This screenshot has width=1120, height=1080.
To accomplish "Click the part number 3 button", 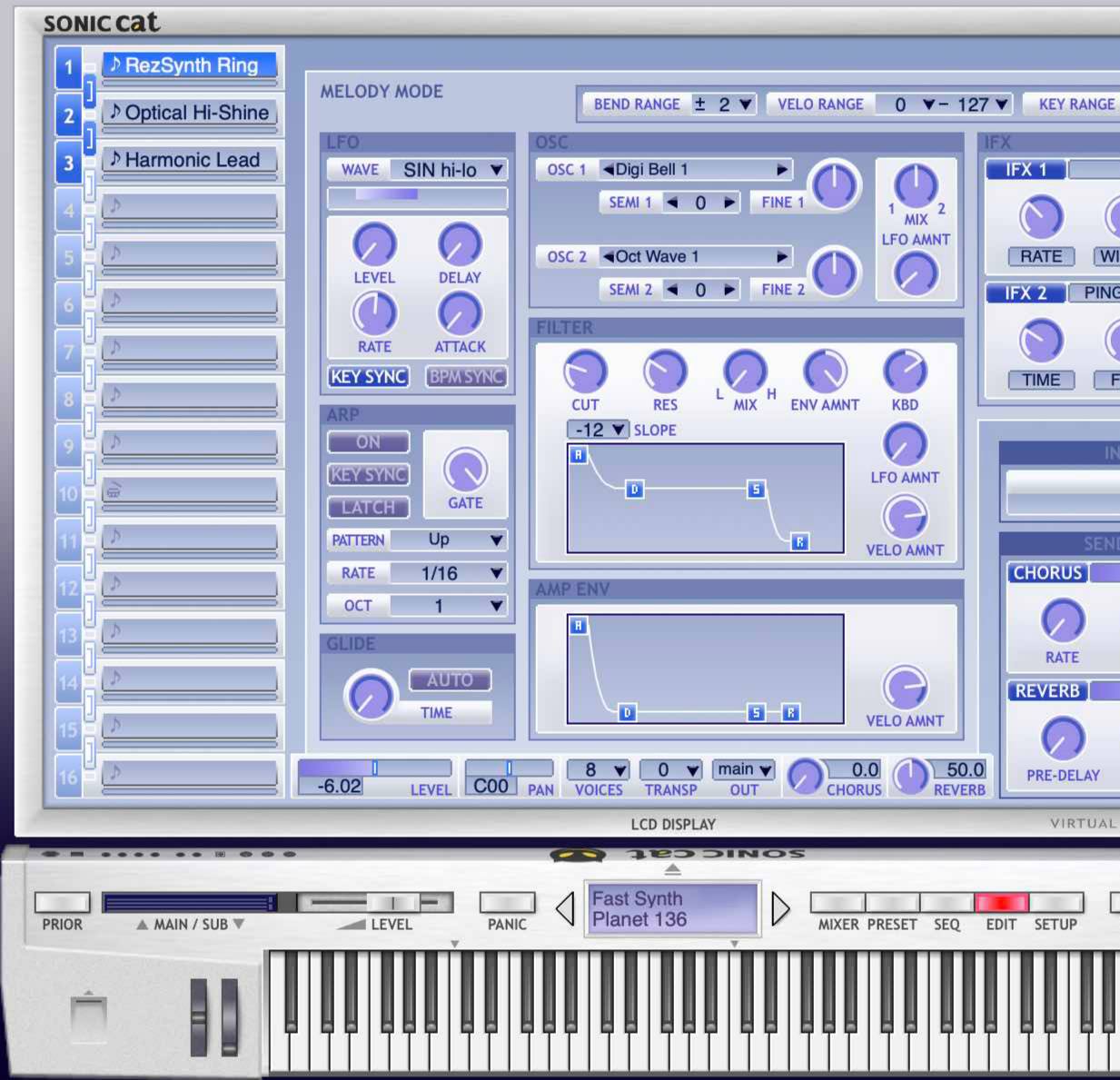I will [x=69, y=163].
